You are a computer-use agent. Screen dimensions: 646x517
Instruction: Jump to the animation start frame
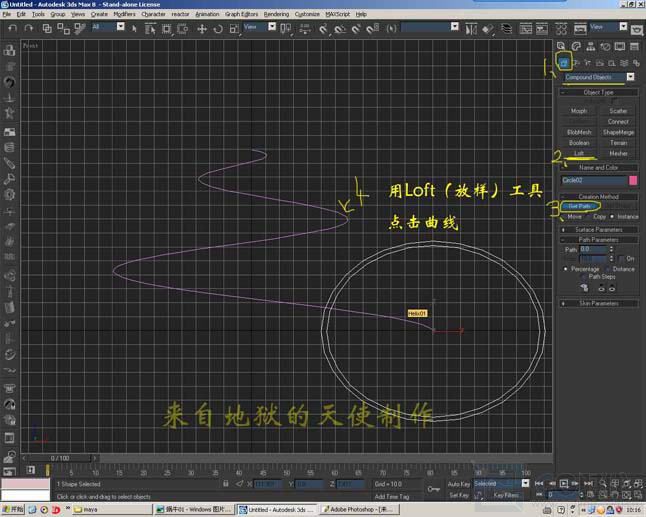tap(539, 483)
